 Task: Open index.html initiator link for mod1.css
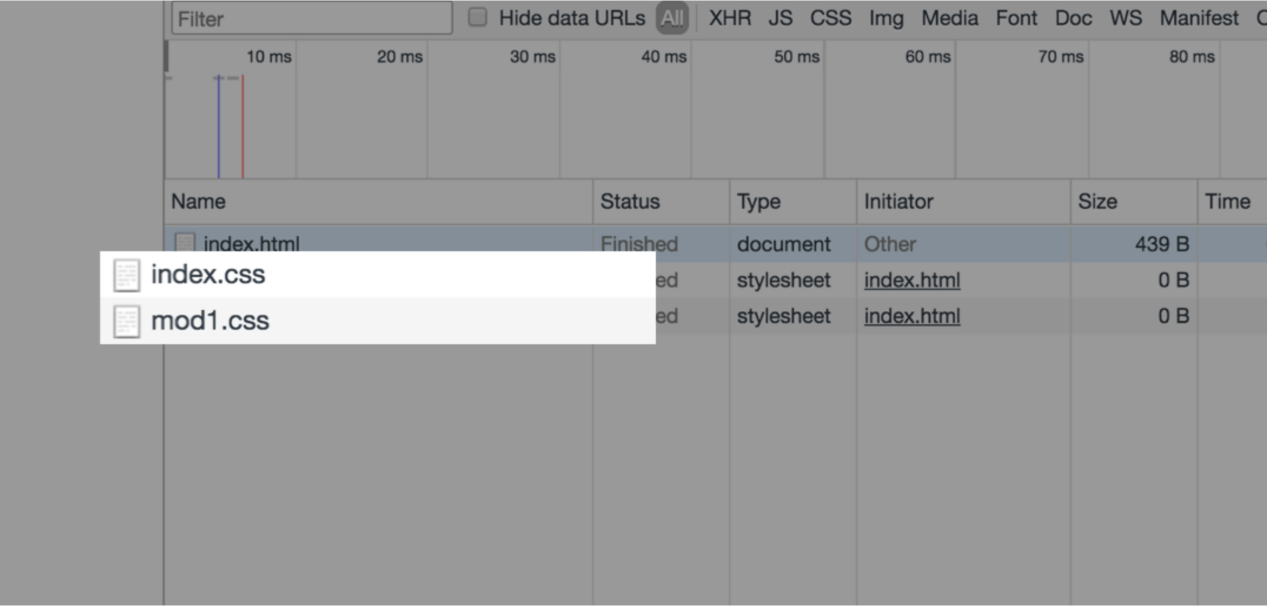[912, 316]
